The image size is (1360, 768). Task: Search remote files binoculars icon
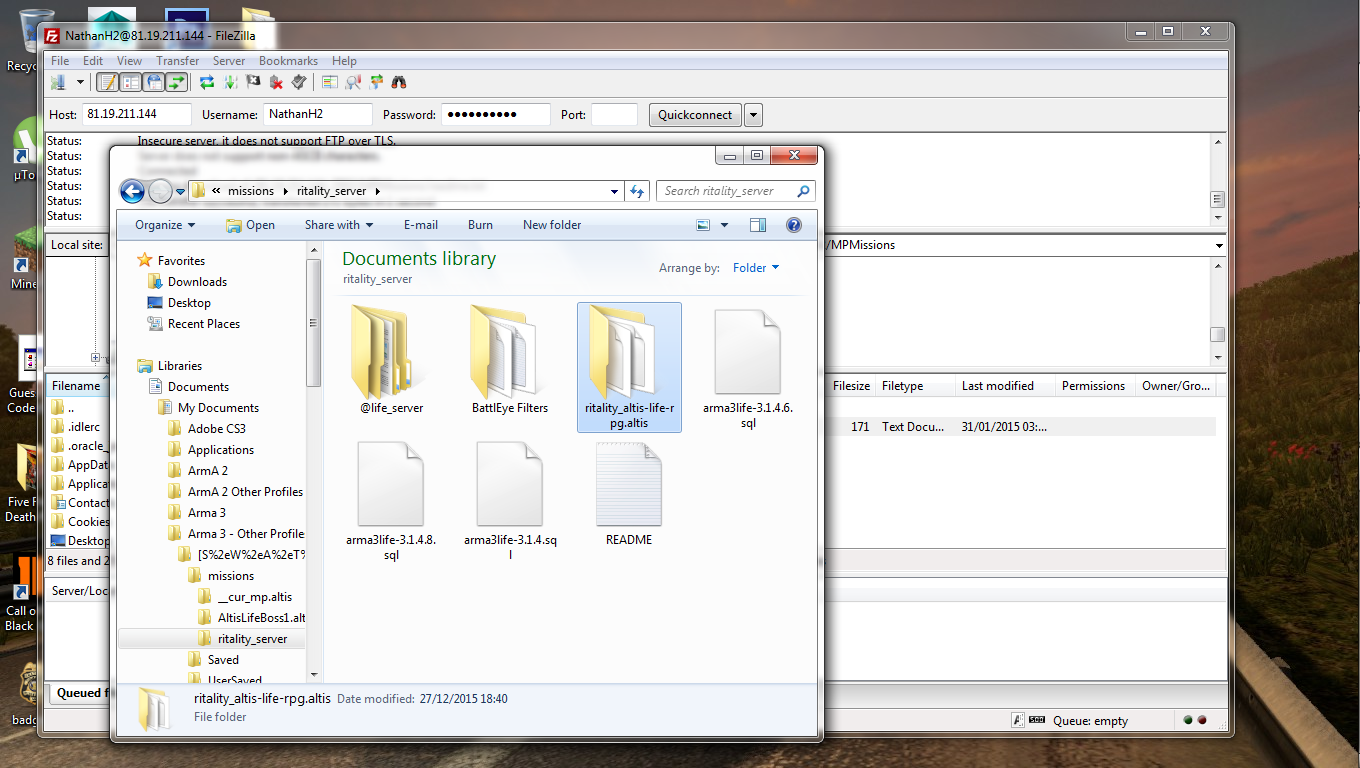click(x=398, y=82)
